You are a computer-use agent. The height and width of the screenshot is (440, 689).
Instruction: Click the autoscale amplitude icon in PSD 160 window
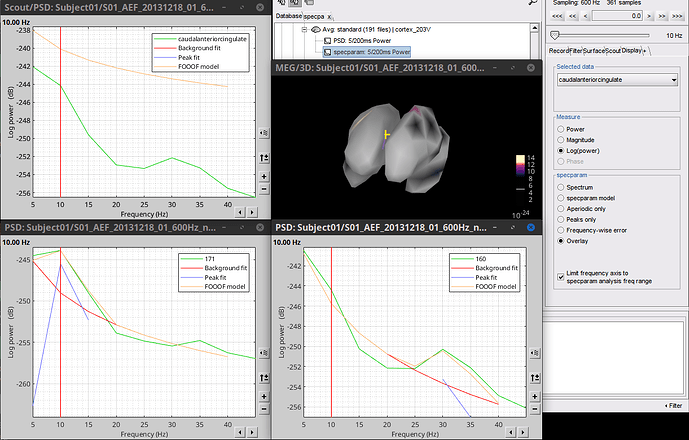coord(535,378)
